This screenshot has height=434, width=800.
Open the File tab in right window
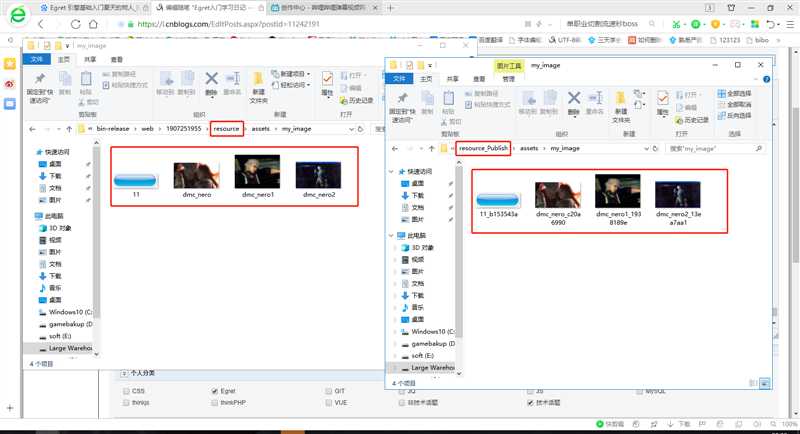(399, 79)
